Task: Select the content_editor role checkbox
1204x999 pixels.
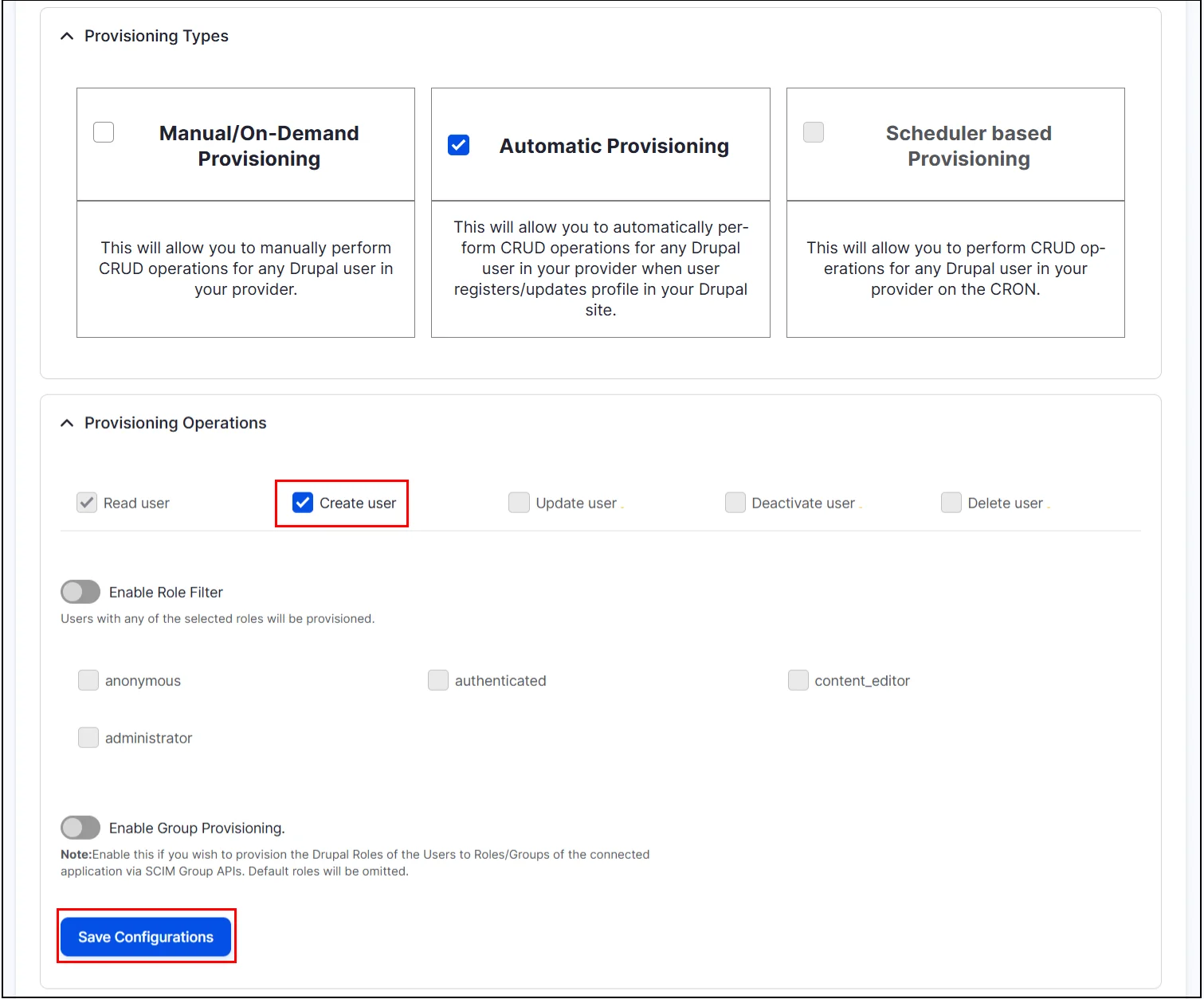Action: tap(798, 680)
